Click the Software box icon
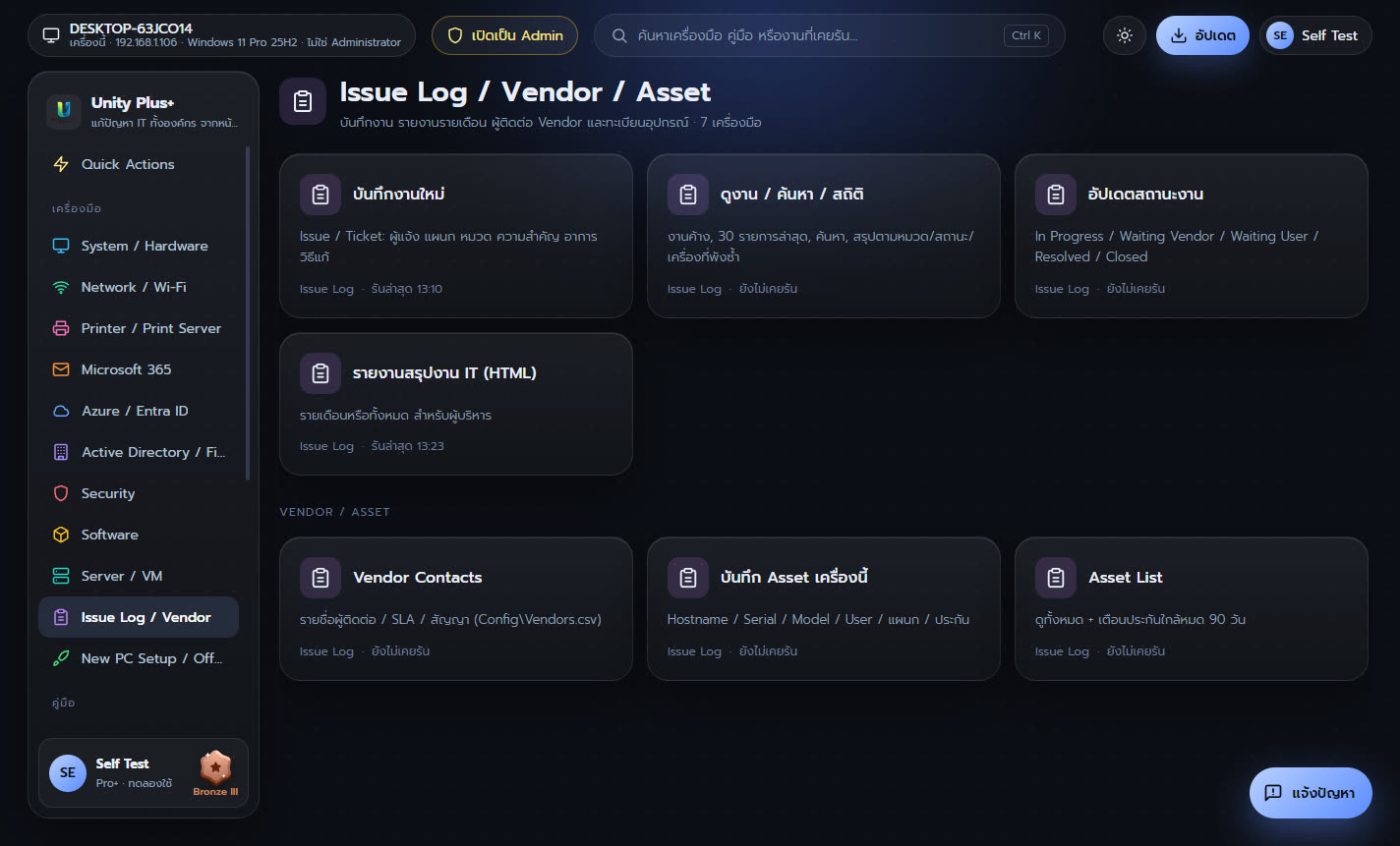 coord(61,535)
